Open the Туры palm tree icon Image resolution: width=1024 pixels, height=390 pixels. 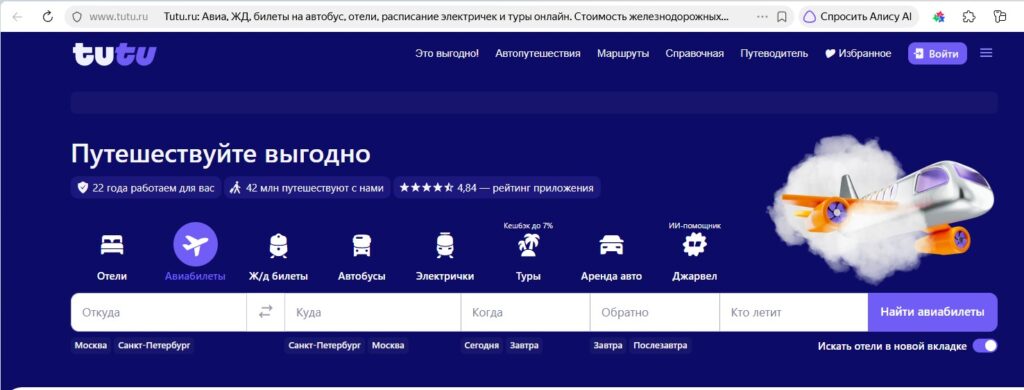point(528,245)
